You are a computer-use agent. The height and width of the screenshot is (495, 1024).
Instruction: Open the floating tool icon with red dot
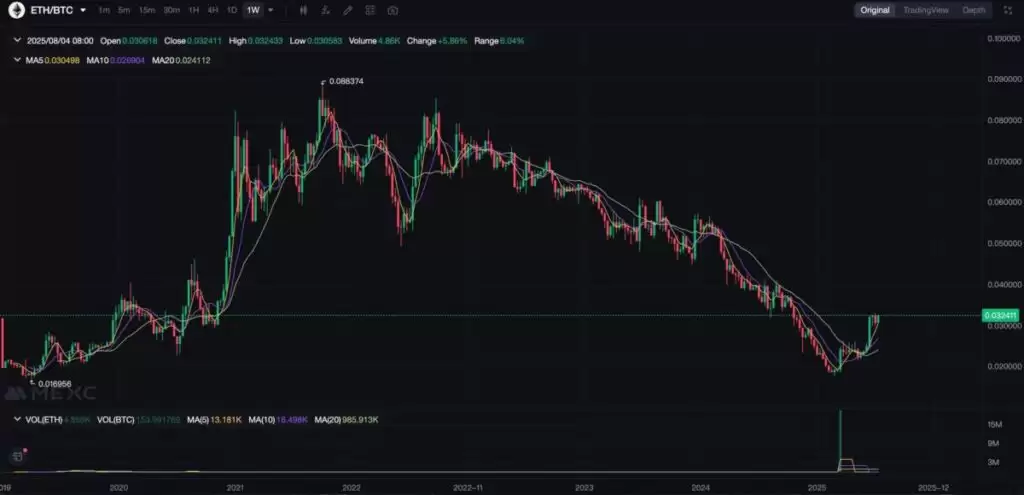tap(17, 458)
